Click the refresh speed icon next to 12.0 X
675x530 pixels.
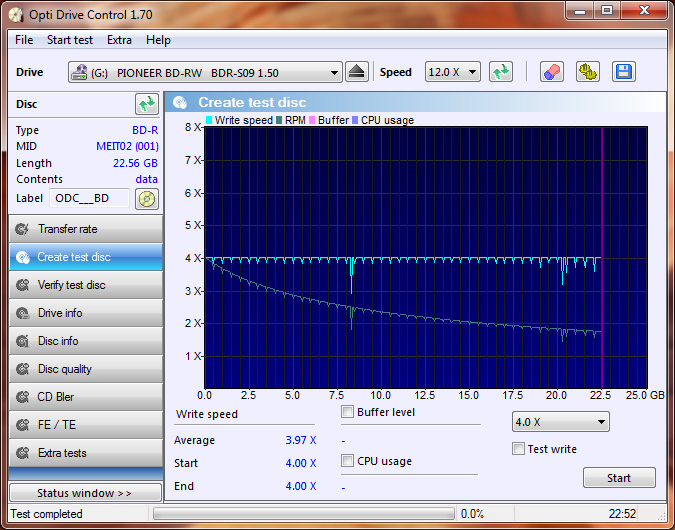(x=501, y=72)
